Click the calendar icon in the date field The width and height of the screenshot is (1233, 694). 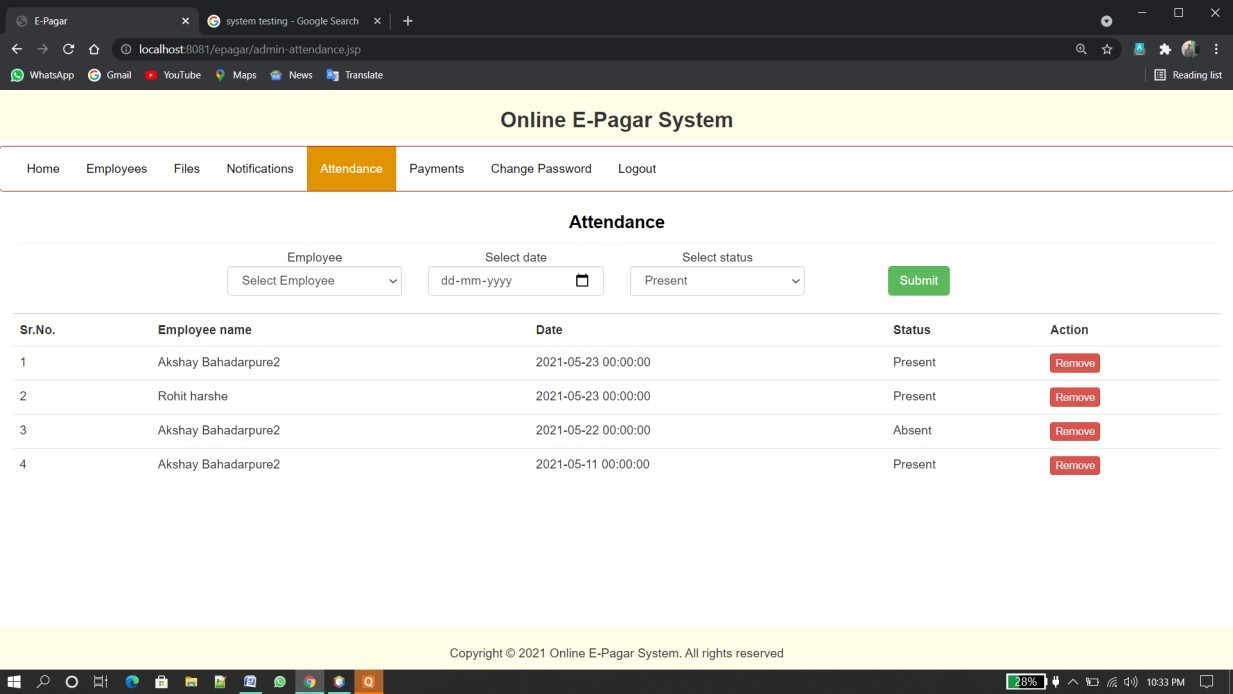click(583, 281)
